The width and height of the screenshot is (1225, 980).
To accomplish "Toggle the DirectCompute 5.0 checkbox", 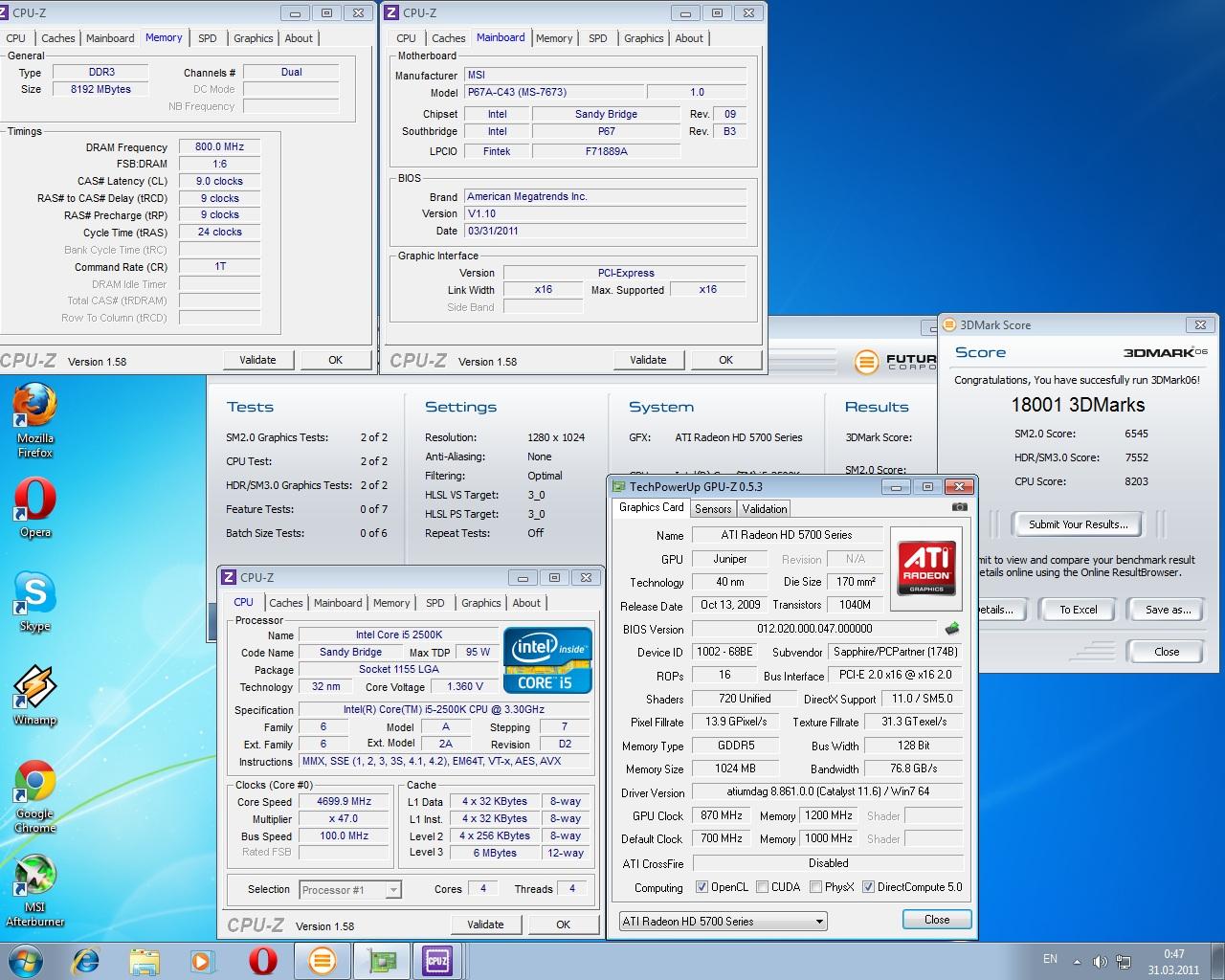I will pos(868,887).
